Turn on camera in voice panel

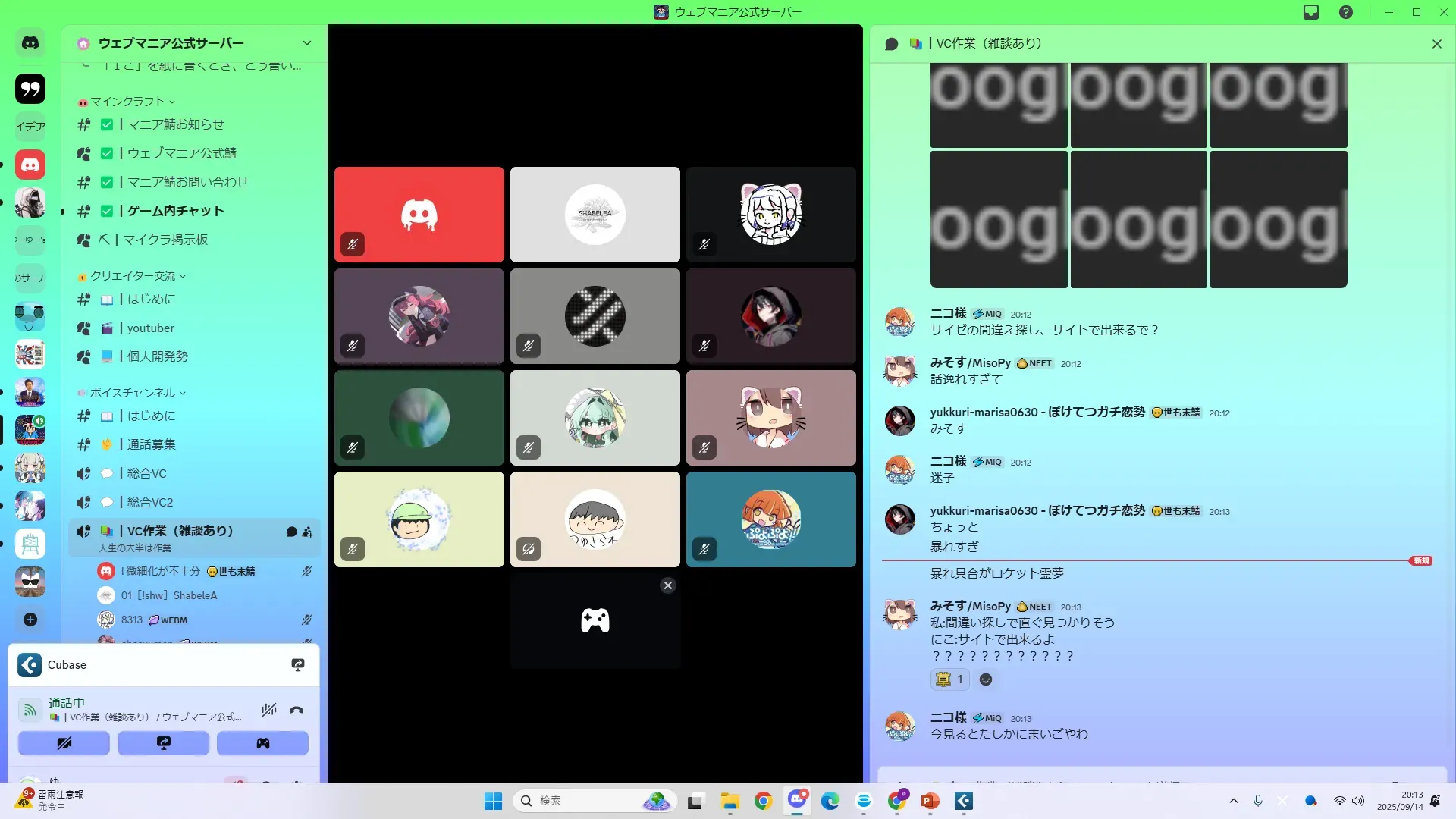64,743
